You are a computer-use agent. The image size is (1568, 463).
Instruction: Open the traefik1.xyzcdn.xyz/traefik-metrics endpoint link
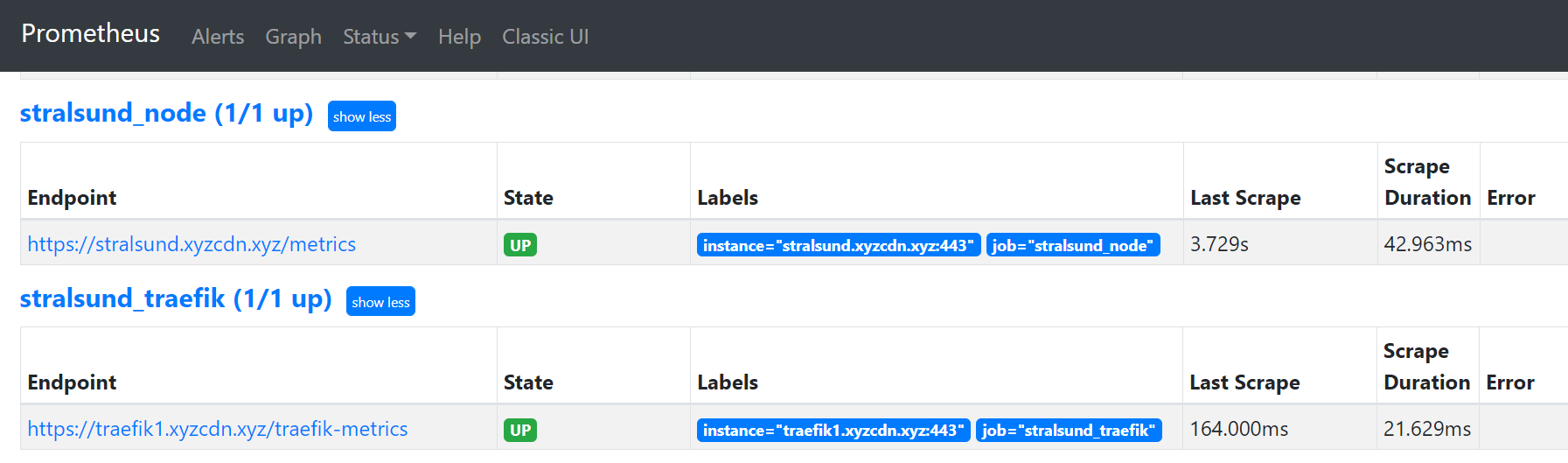[x=218, y=429]
